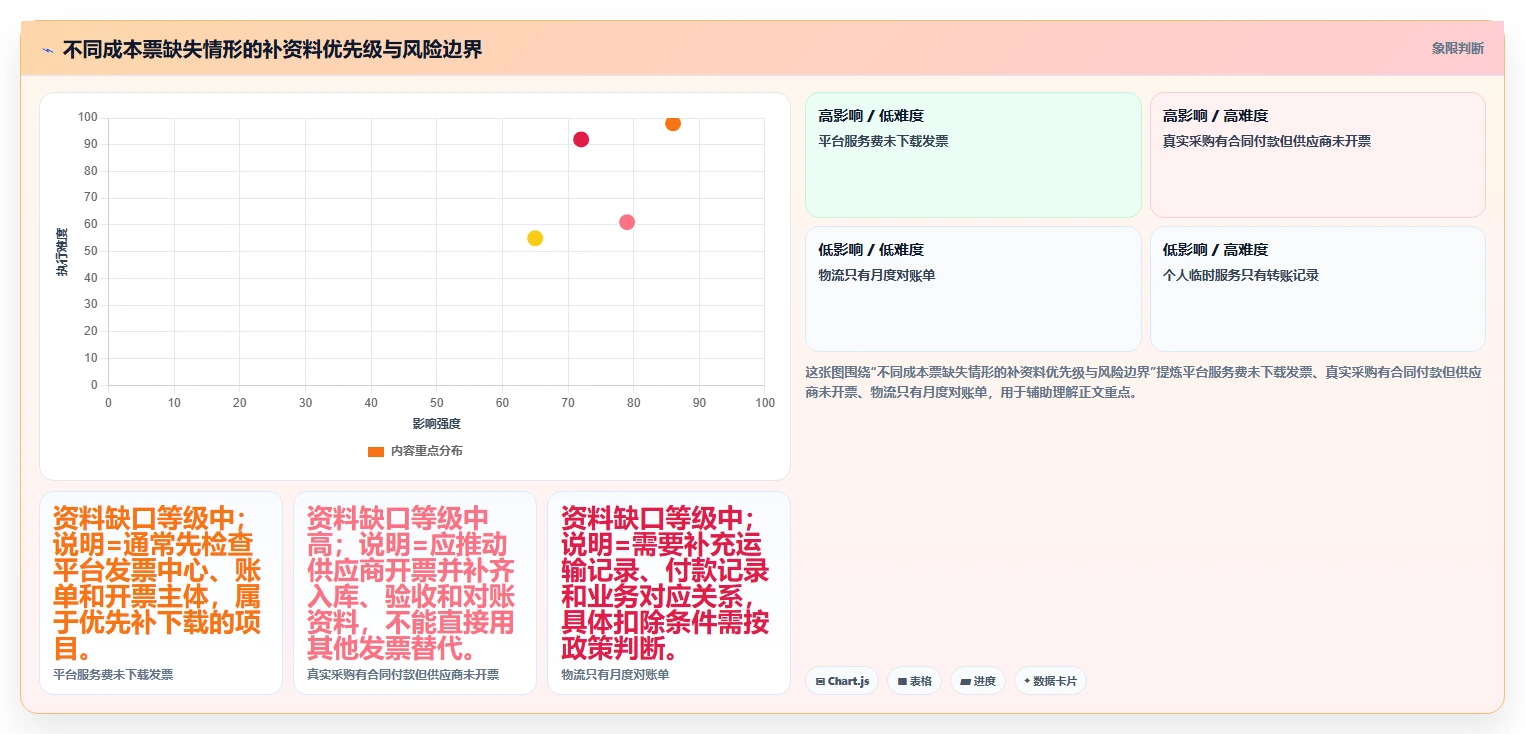Screen dimensions: 1525x734
Task: Click the main title 不同成本票缺失情形
Action: 272,49
